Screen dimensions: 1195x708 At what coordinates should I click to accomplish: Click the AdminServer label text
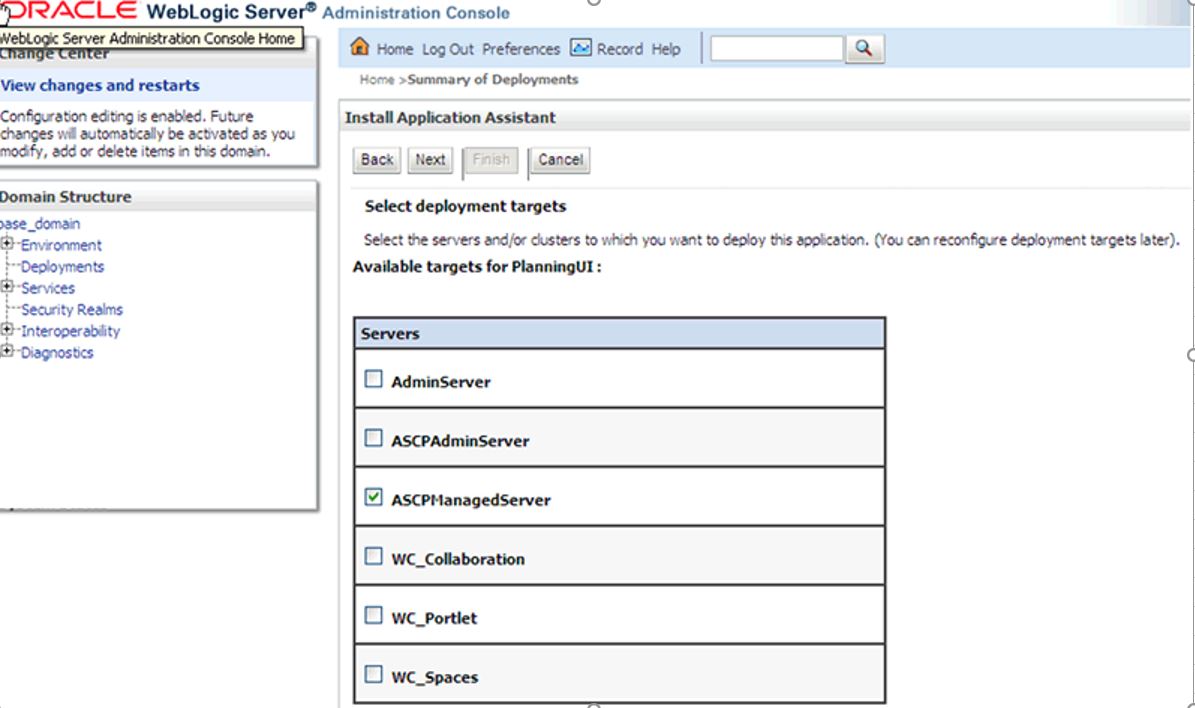click(441, 382)
